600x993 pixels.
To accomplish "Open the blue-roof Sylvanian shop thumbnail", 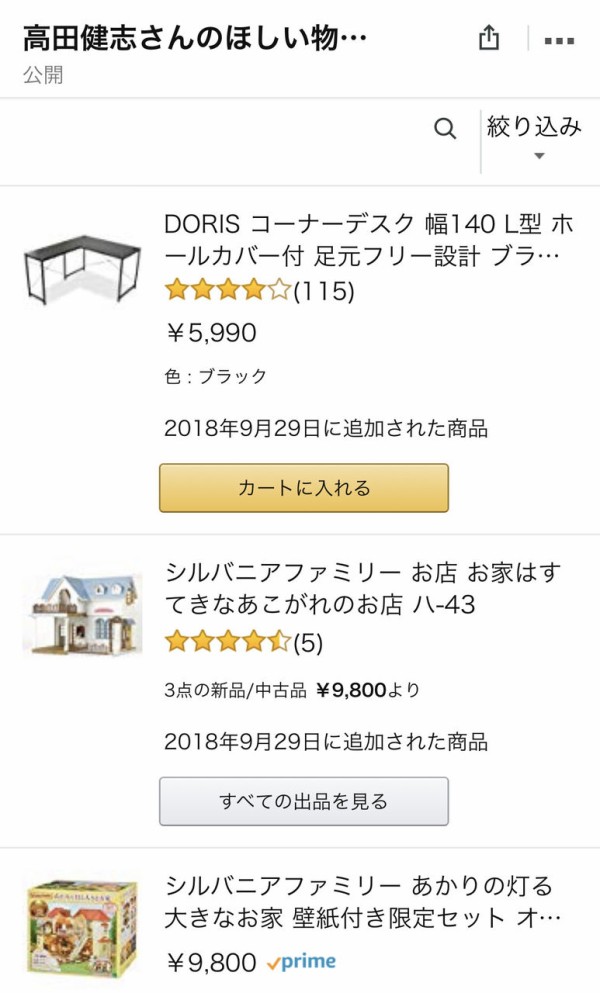I will (82, 614).
